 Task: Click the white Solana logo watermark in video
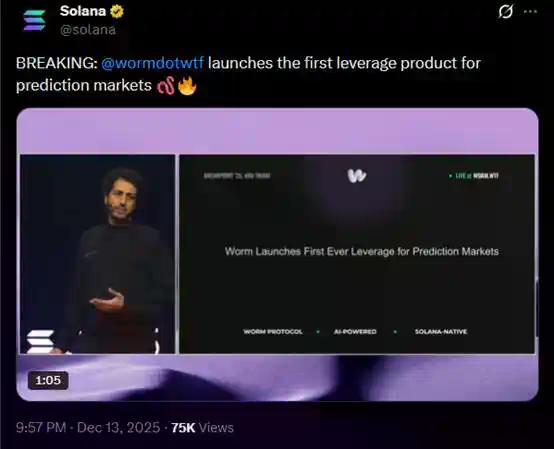(x=40, y=341)
